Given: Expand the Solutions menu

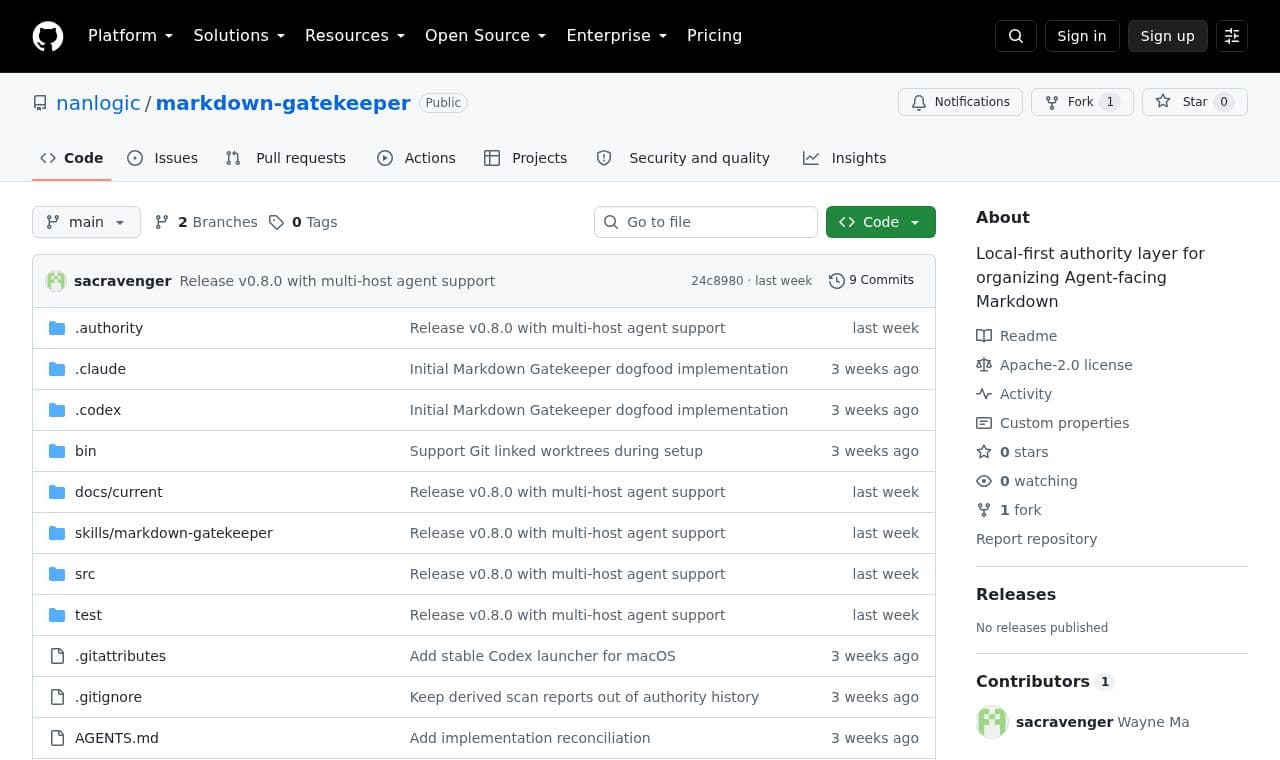Looking at the screenshot, I should point(239,36).
